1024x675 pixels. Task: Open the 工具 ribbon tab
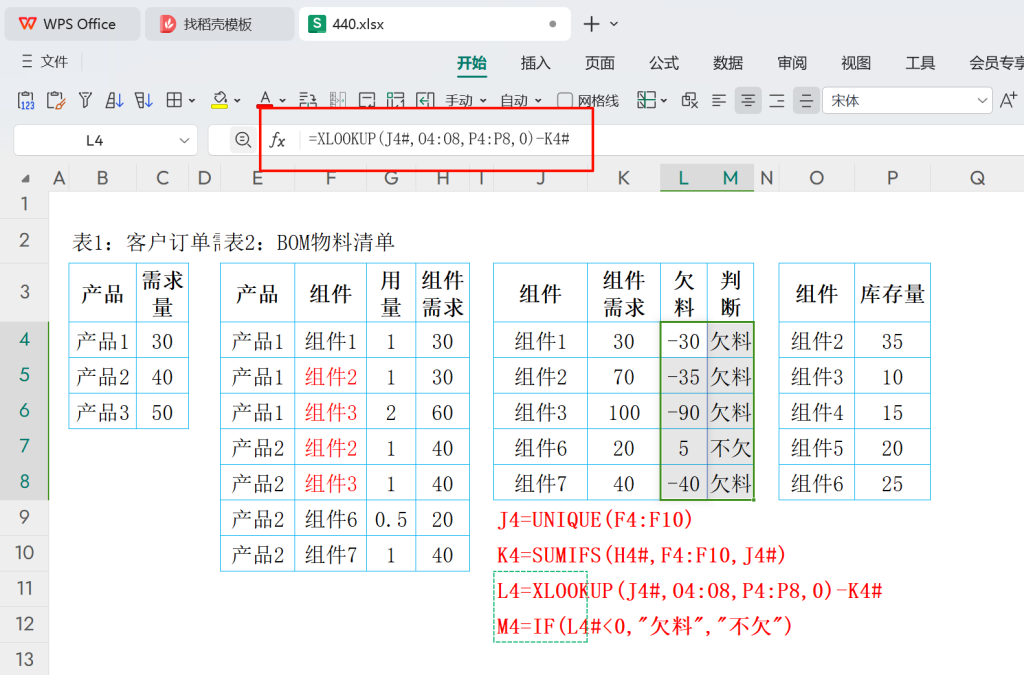pos(920,63)
